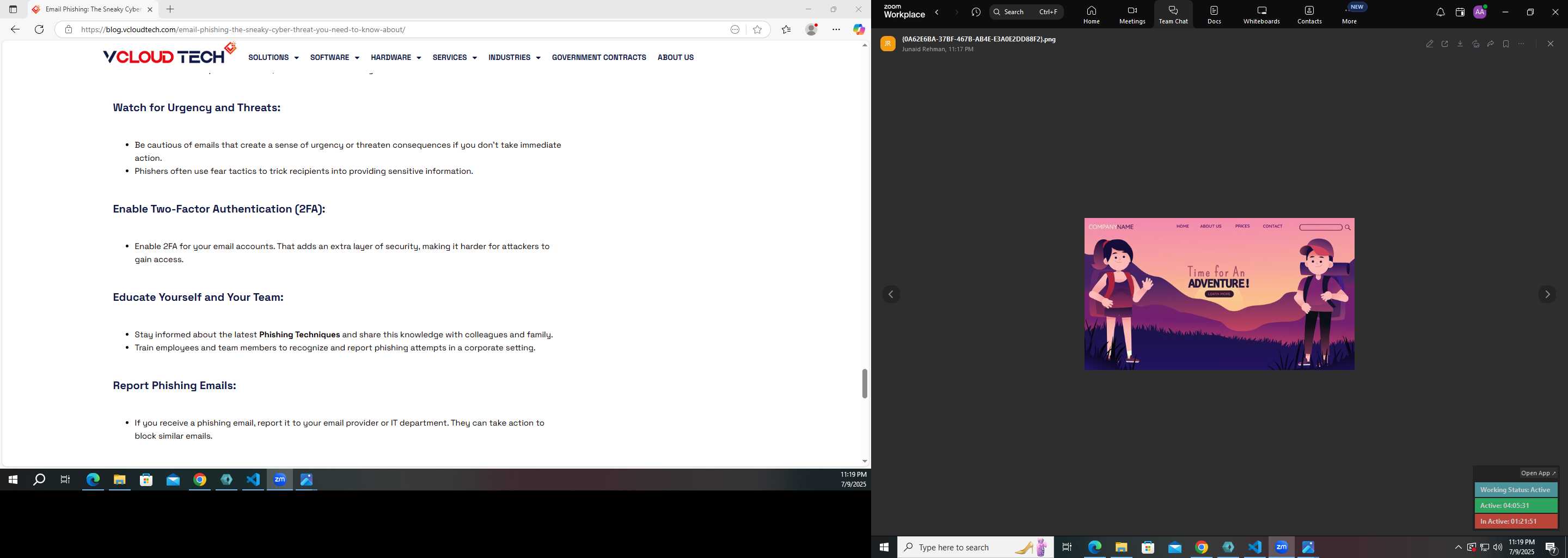Go back using Zoom navigation arrow
Image resolution: width=1568 pixels, height=558 pixels.
click(937, 12)
